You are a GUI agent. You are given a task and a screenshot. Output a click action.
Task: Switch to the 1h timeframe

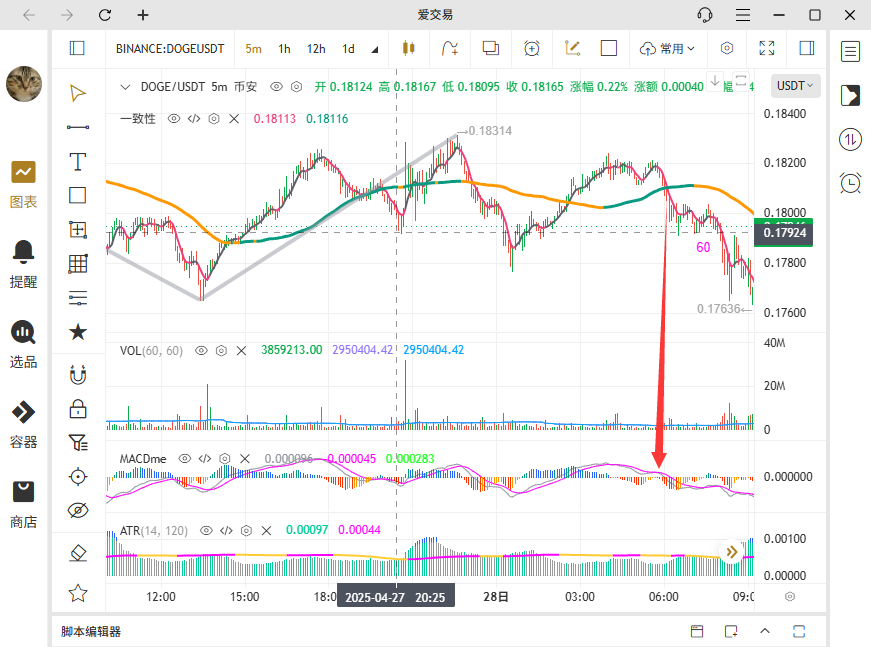point(285,48)
